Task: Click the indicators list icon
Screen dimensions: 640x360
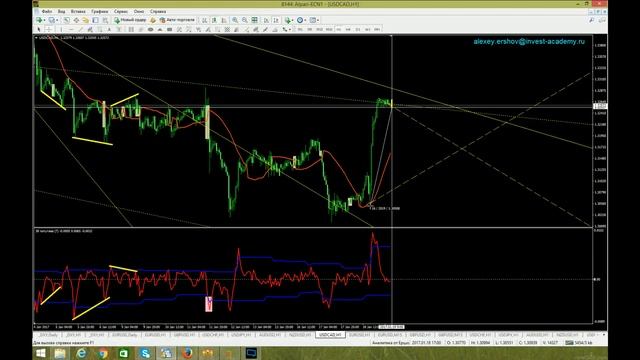Action: click(x=288, y=20)
